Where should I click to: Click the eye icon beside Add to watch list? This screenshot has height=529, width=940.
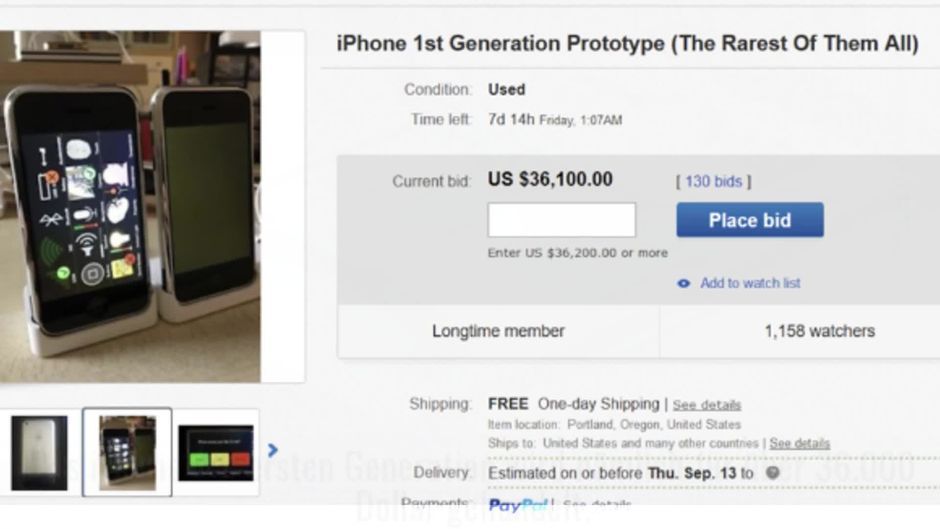[683, 283]
